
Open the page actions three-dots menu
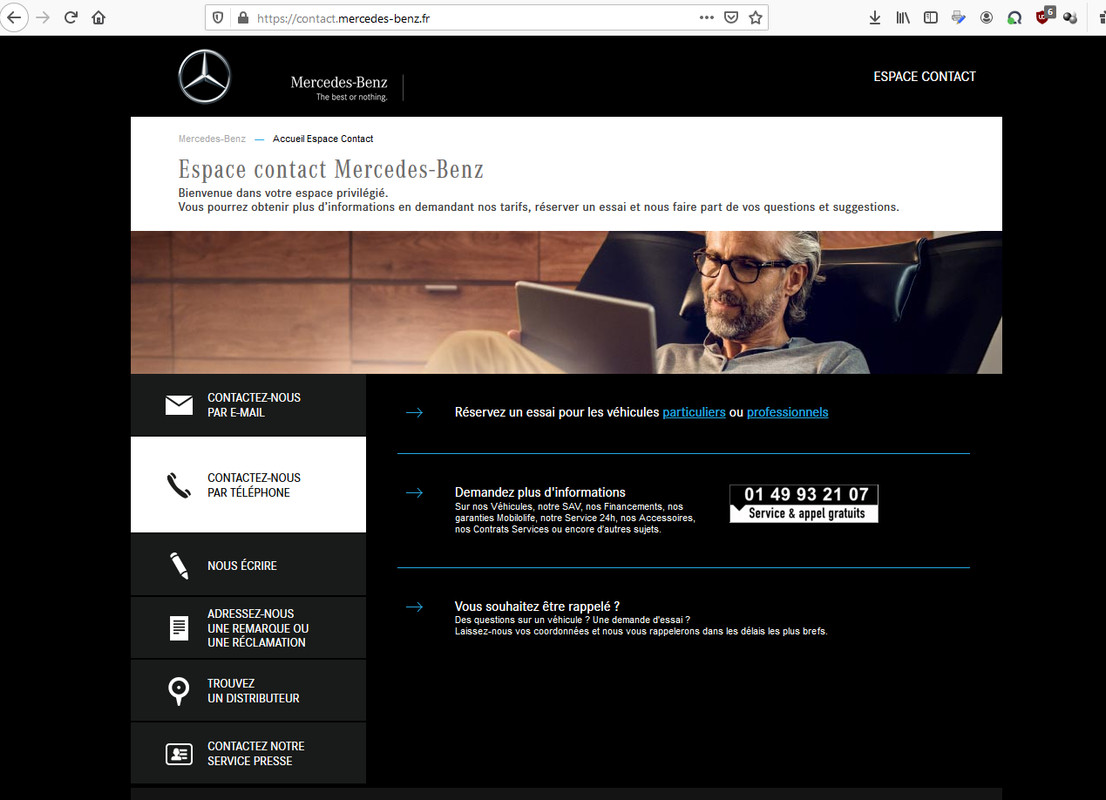pos(706,18)
